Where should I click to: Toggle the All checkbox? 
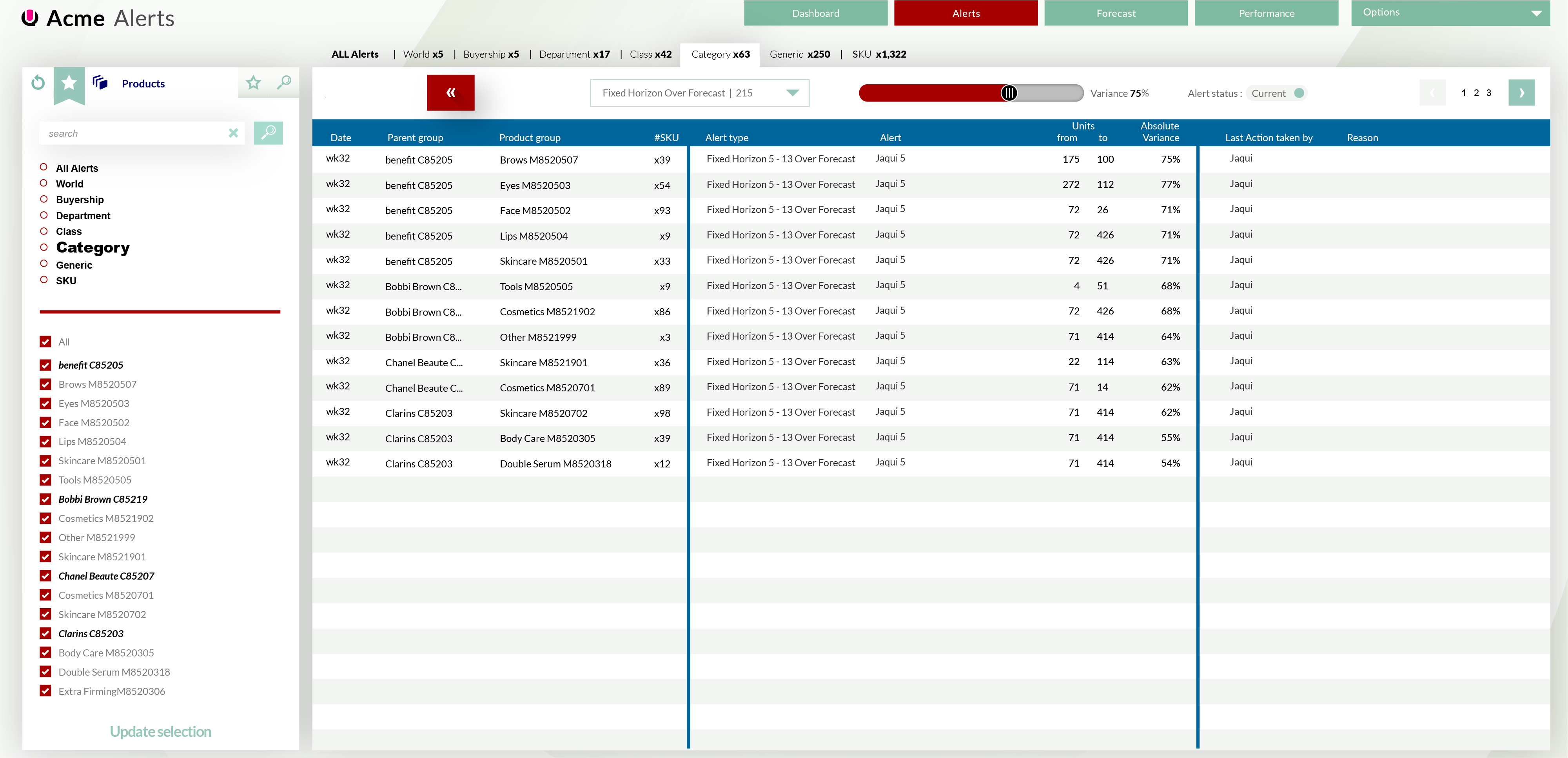45,342
